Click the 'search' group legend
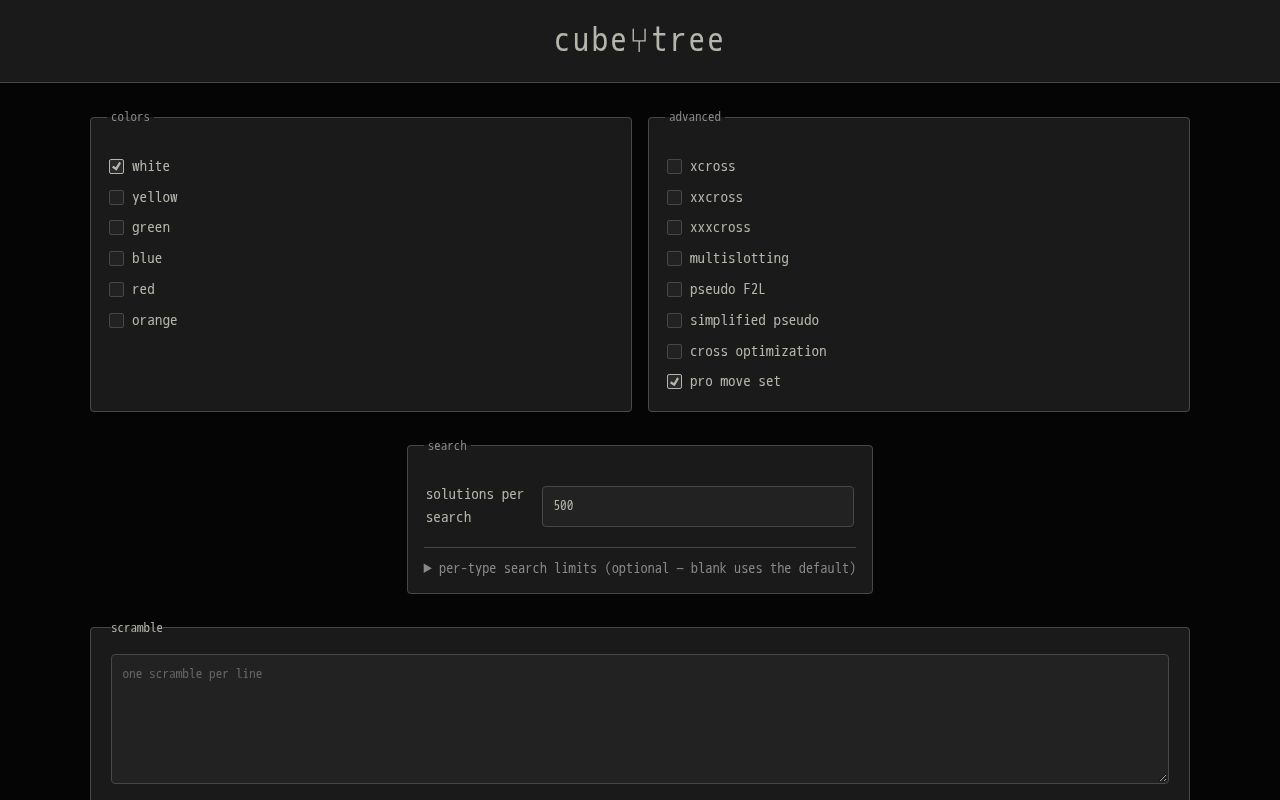Screen dimensions: 1280x800 (447, 446)
